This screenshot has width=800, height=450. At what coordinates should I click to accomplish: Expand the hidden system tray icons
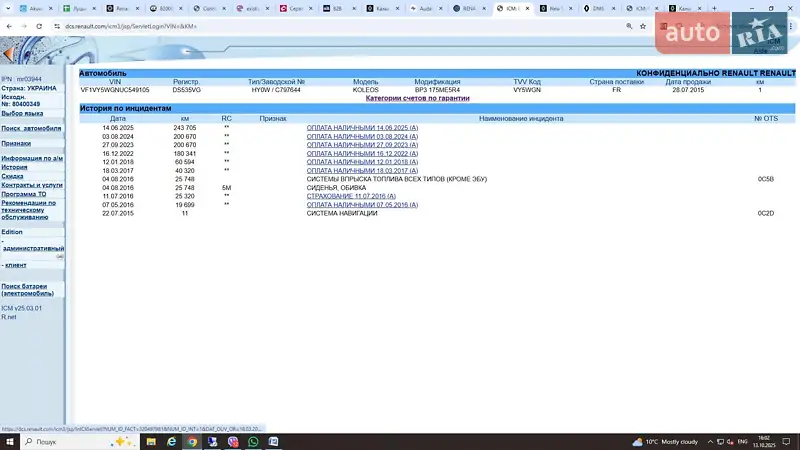pos(708,441)
